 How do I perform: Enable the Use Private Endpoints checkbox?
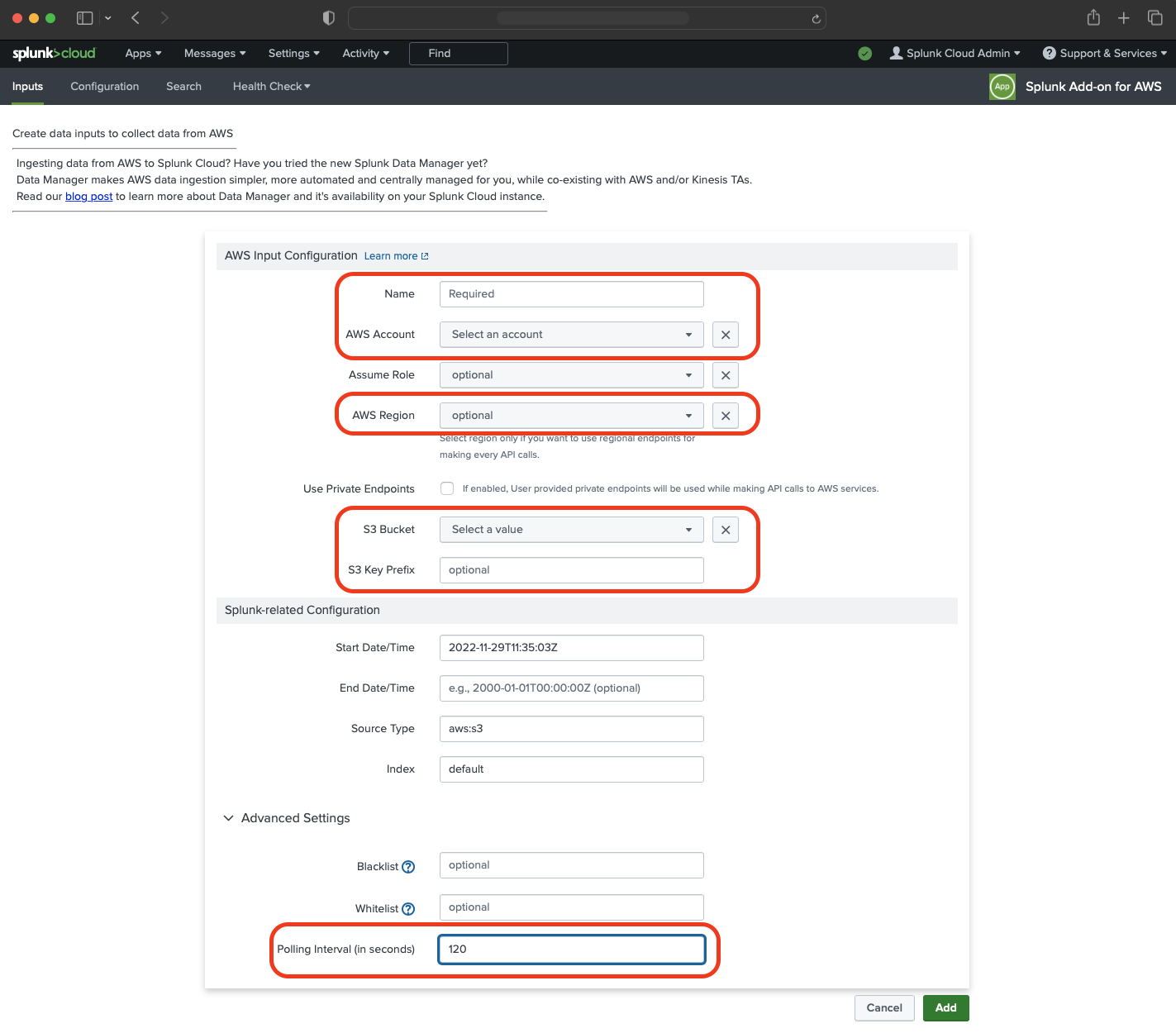(x=447, y=488)
